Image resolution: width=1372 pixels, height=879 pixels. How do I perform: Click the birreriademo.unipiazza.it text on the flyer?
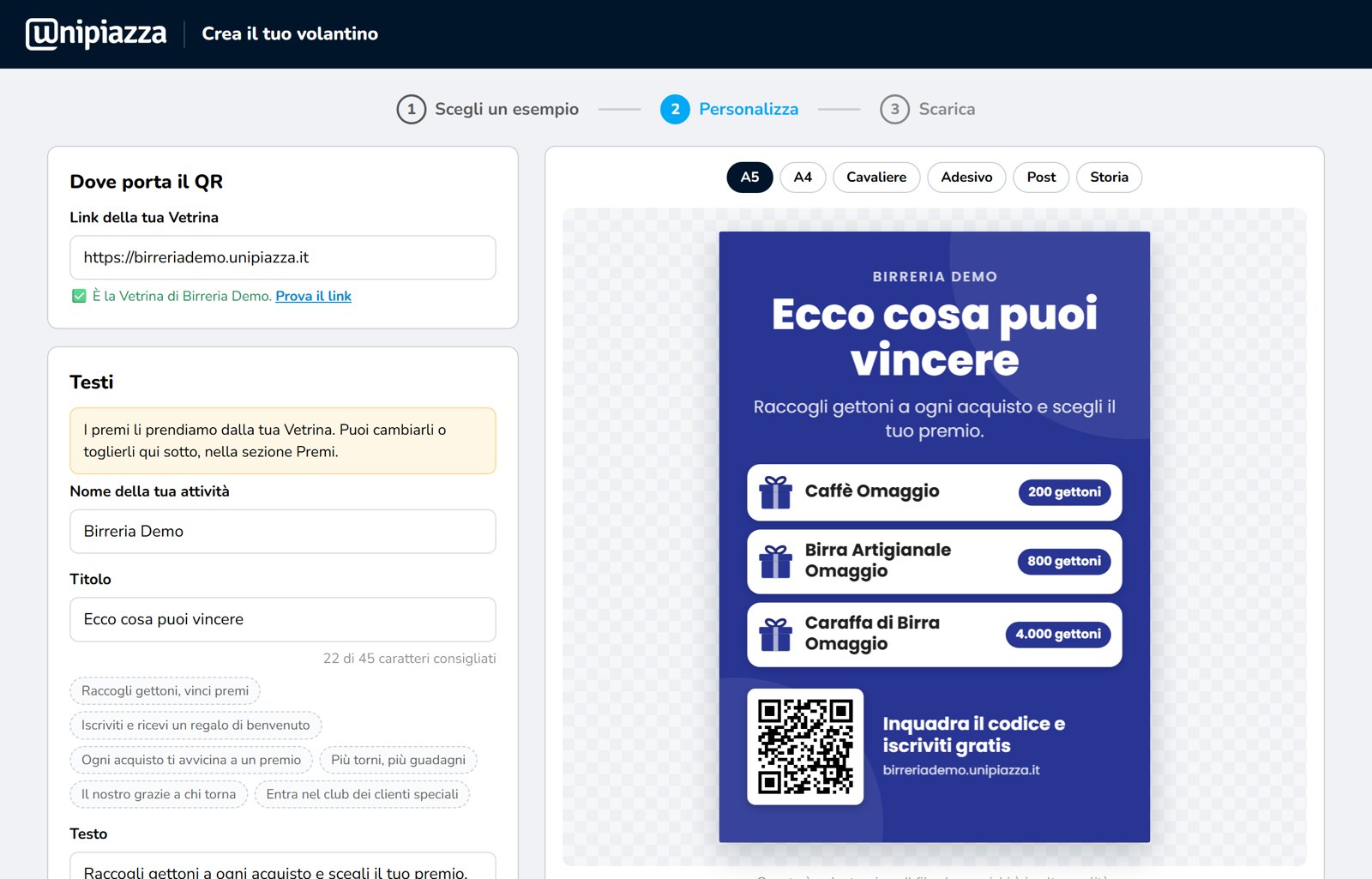click(x=961, y=770)
